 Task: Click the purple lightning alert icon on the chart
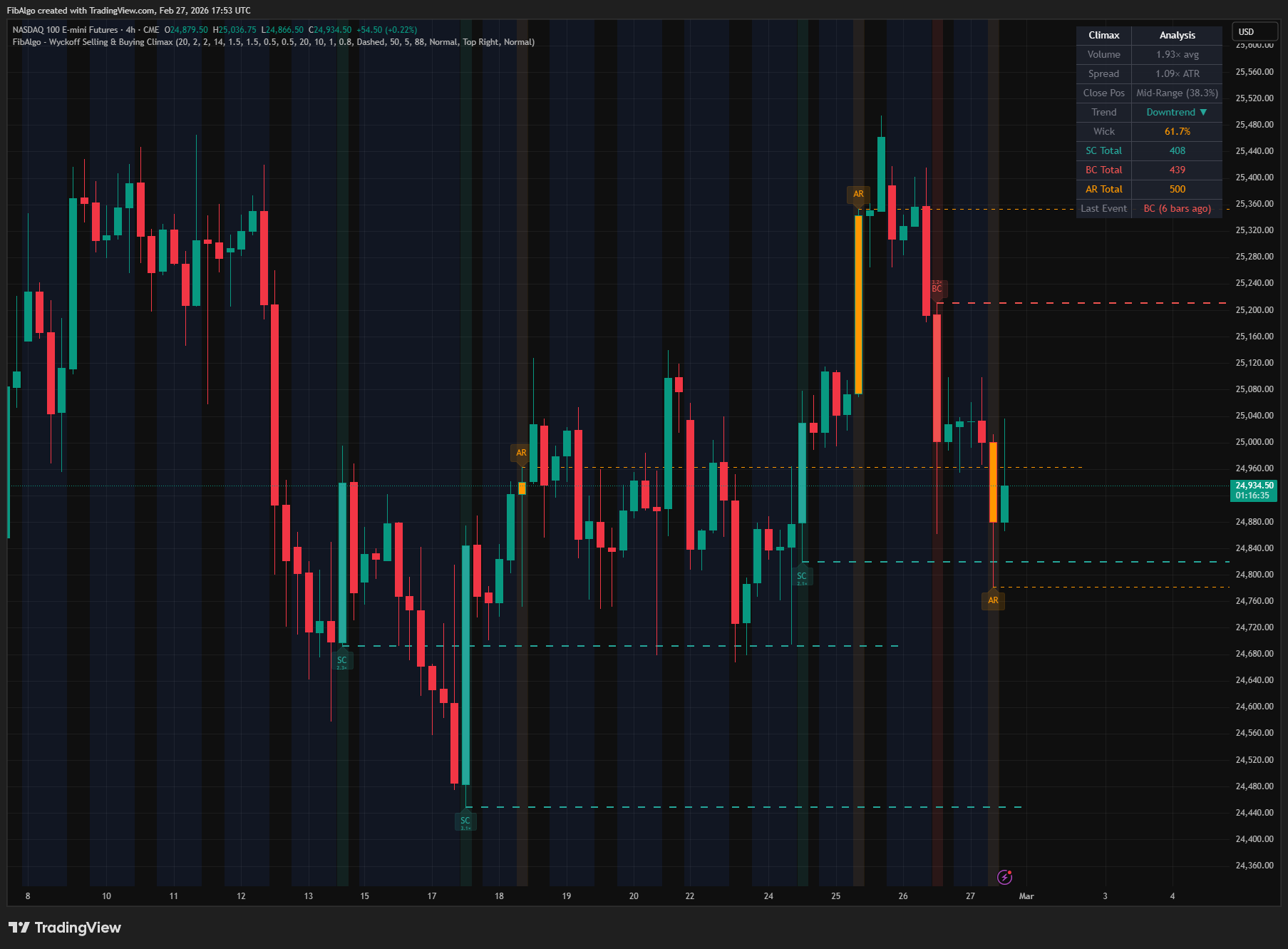point(1006,877)
